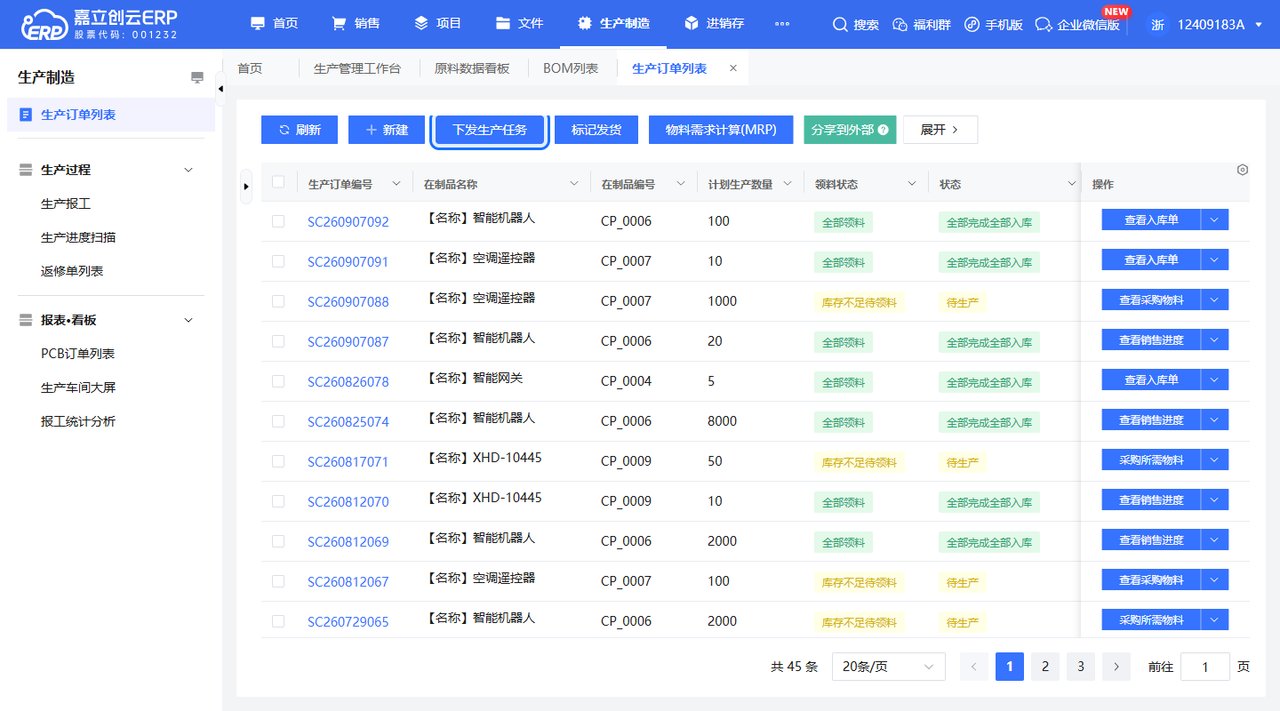The image size is (1280, 711).
Task: Click the 刷新 refresh button
Action: pos(300,130)
